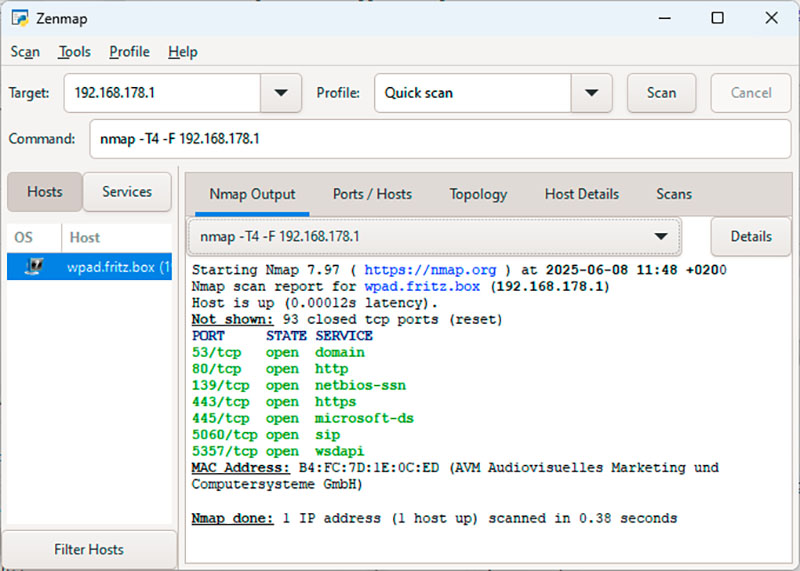Screen dimensions: 800x571
Task: Switch to the Services list button
Action: click(x=127, y=192)
